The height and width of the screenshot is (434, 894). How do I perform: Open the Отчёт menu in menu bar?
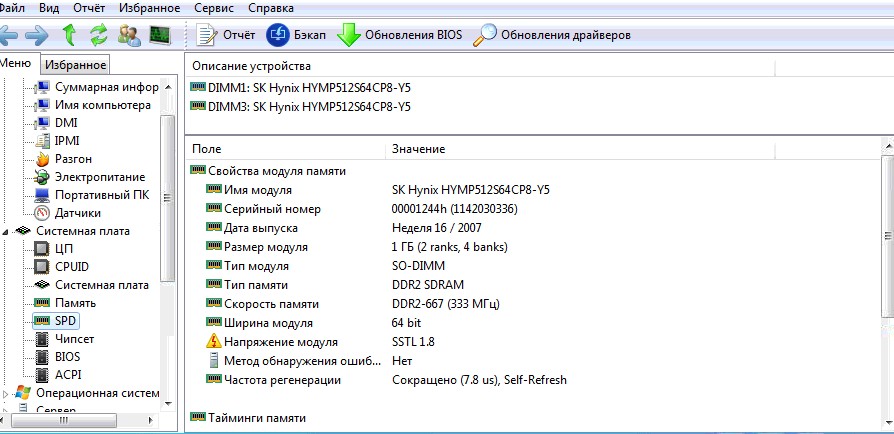click(89, 8)
